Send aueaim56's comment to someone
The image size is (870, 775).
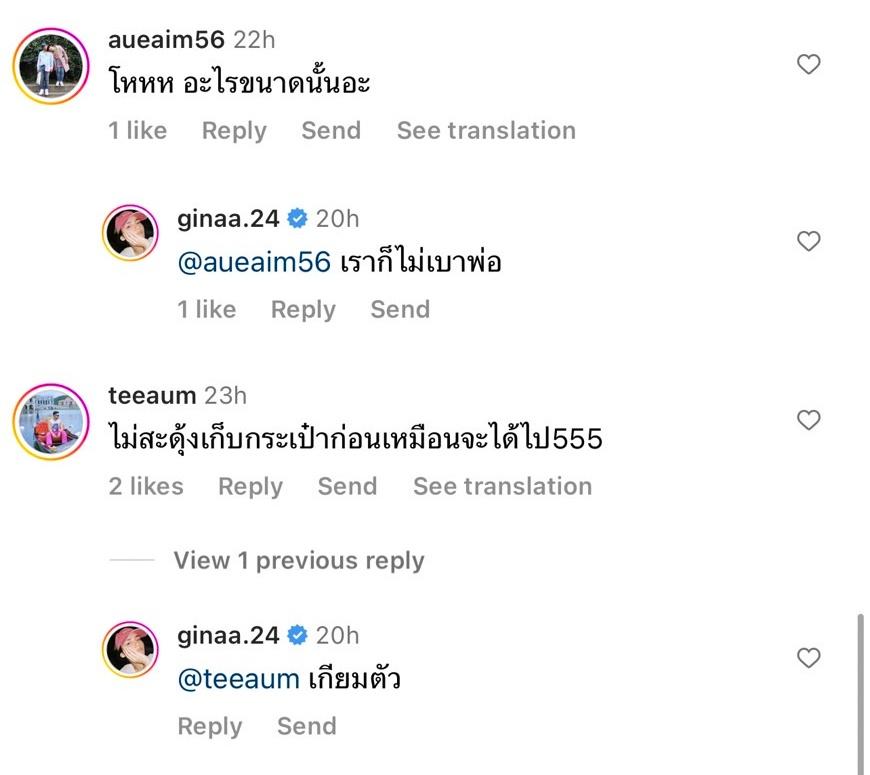pos(331,131)
